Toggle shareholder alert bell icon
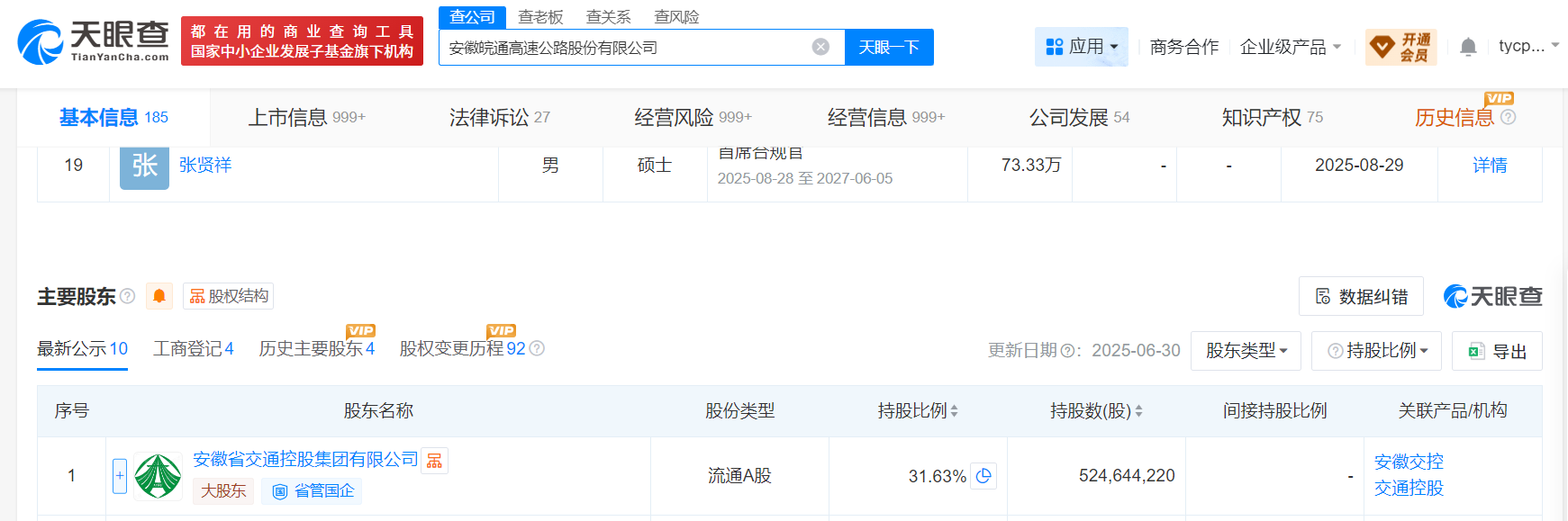The image size is (1568, 521). [x=159, y=296]
